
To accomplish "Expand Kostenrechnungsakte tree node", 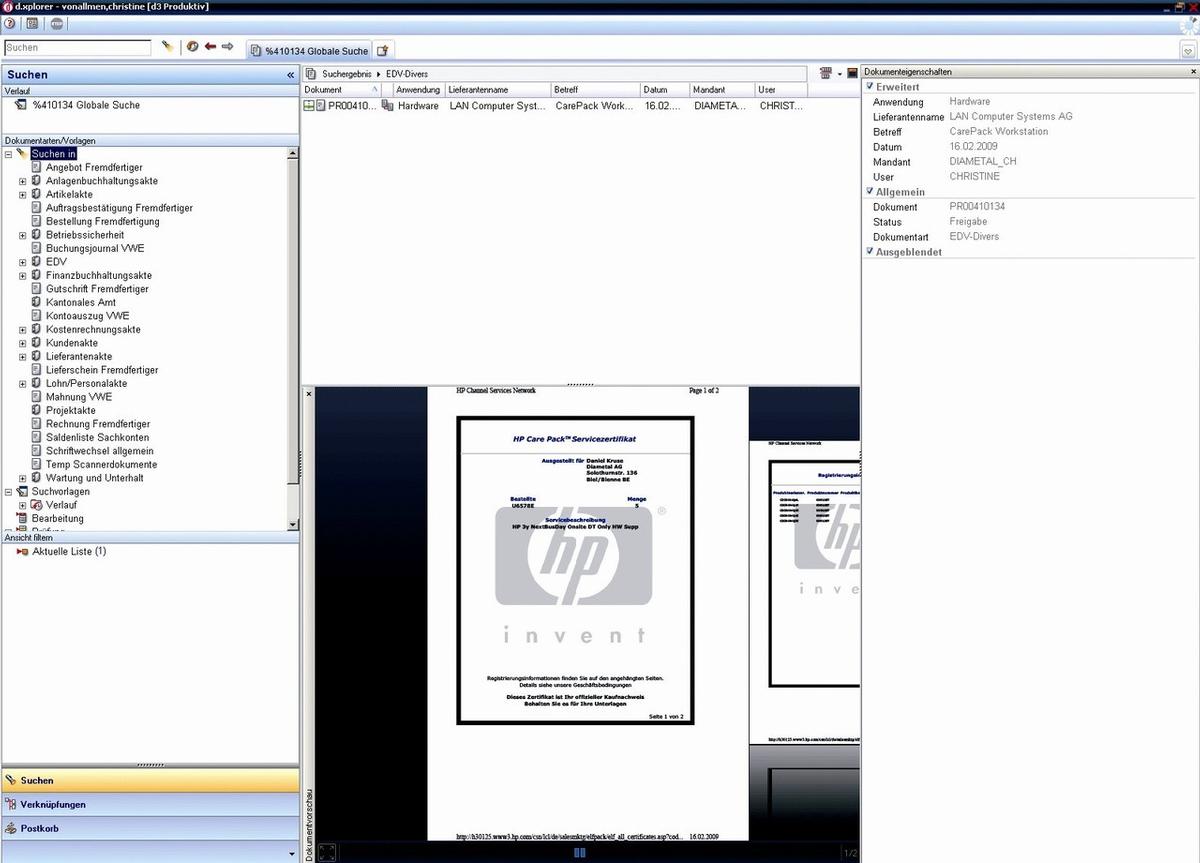I will (23, 329).
